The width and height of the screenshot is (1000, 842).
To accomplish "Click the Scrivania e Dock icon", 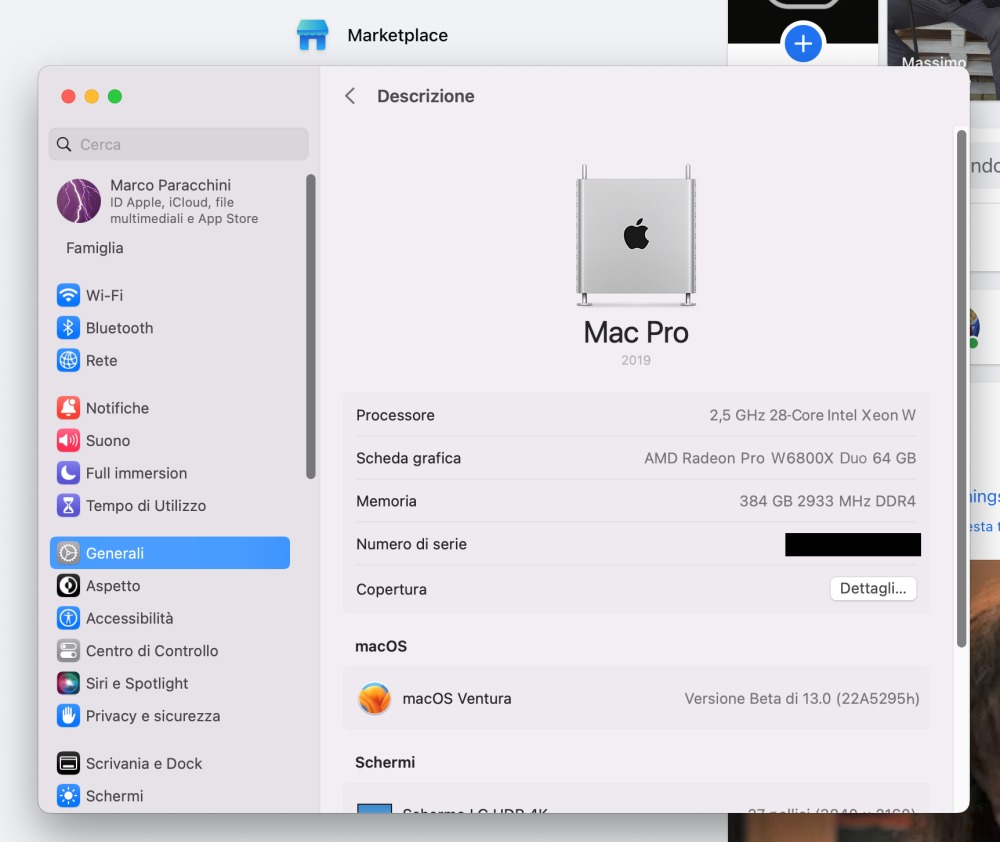I will (x=68, y=763).
